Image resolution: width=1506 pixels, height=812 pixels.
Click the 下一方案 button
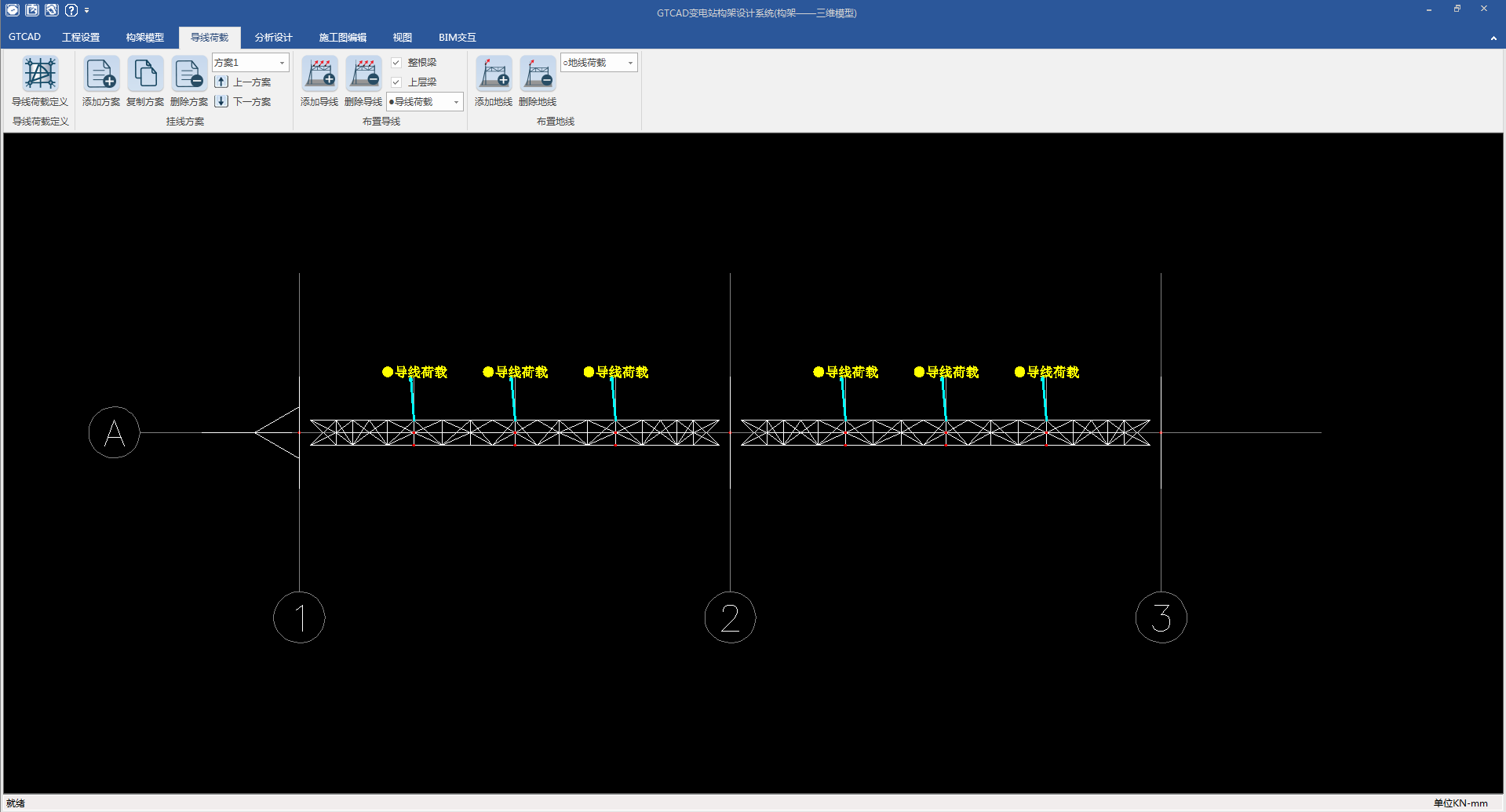(243, 102)
